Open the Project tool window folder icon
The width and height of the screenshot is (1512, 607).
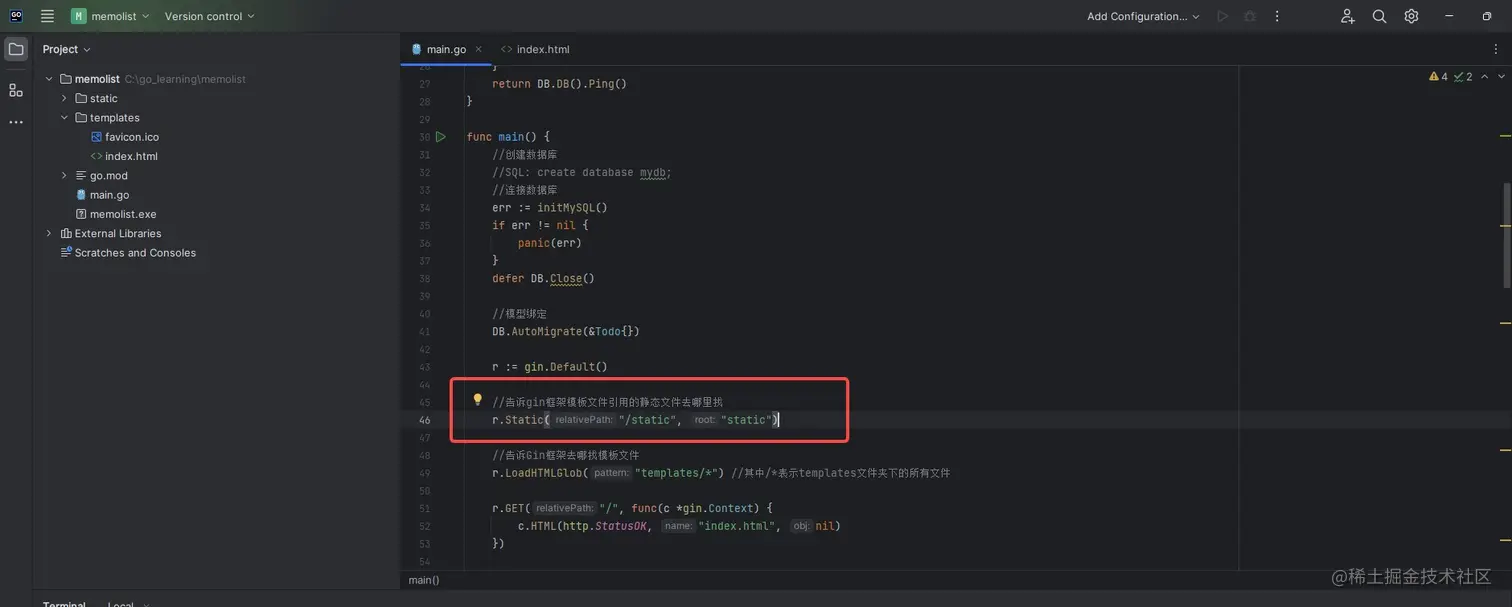(16, 49)
